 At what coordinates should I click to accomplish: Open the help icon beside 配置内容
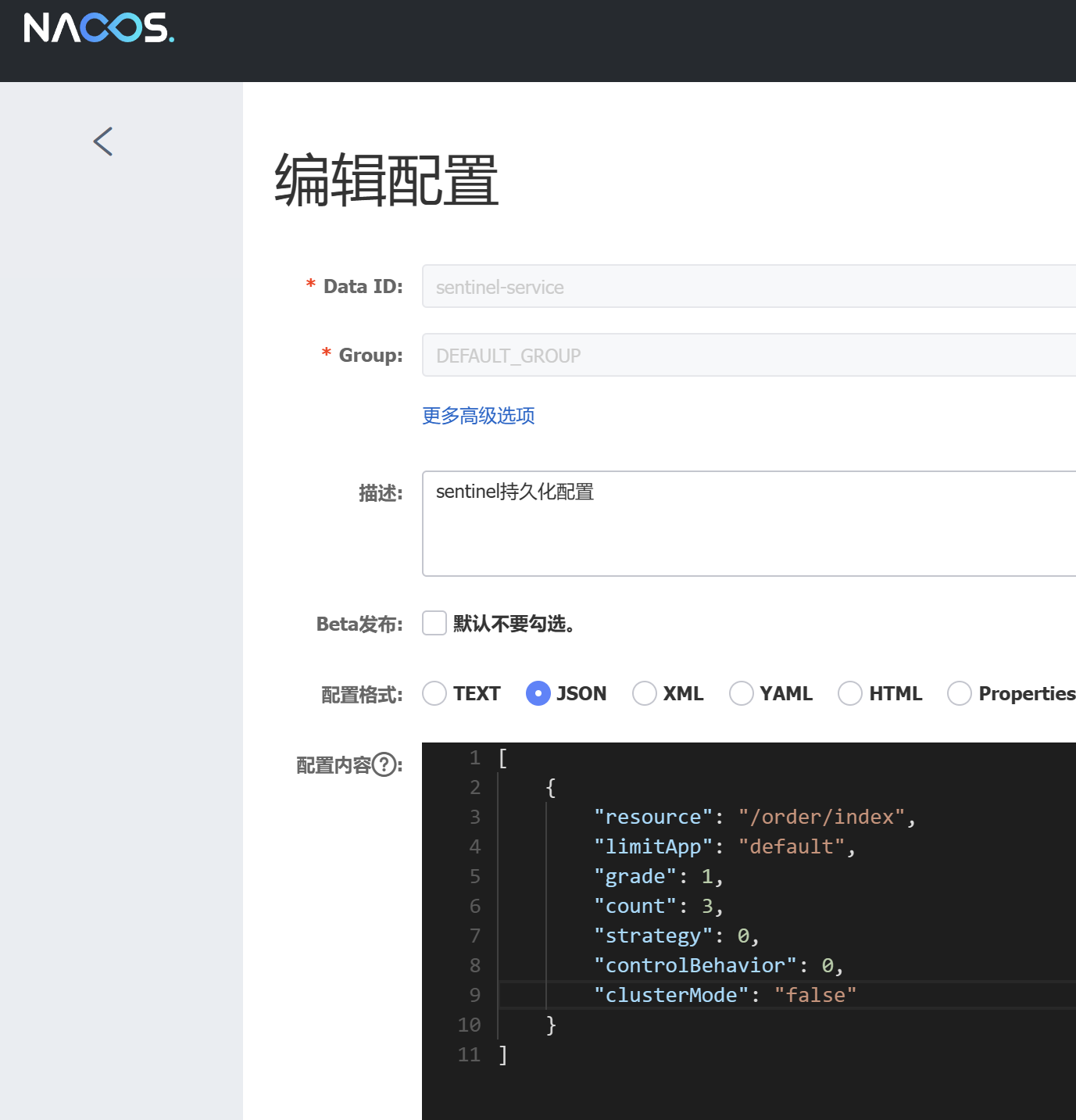coord(384,764)
